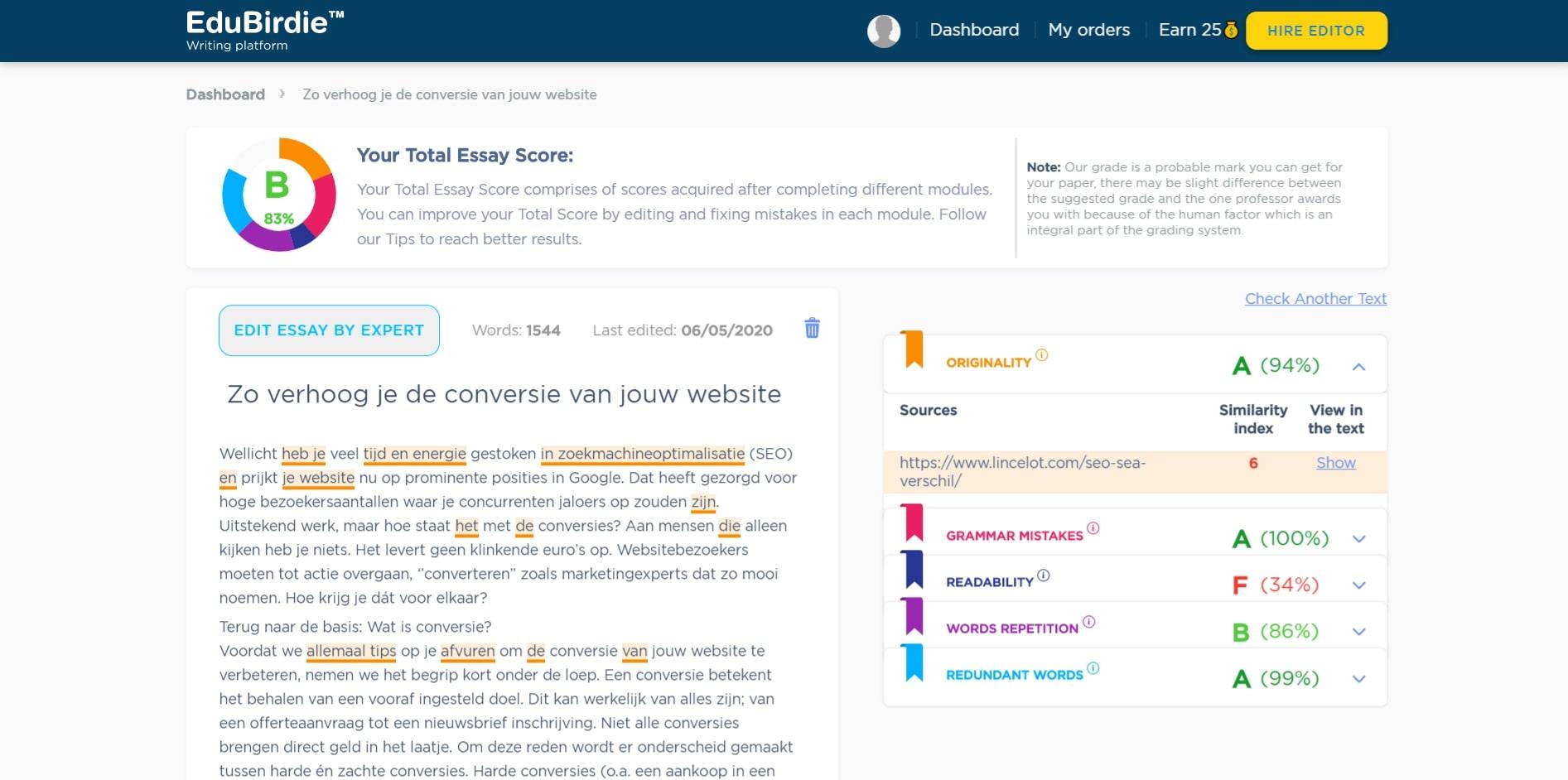This screenshot has height=780, width=1568.
Task: Click highlighted phrase 'je website'
Action: pos(318,478)
